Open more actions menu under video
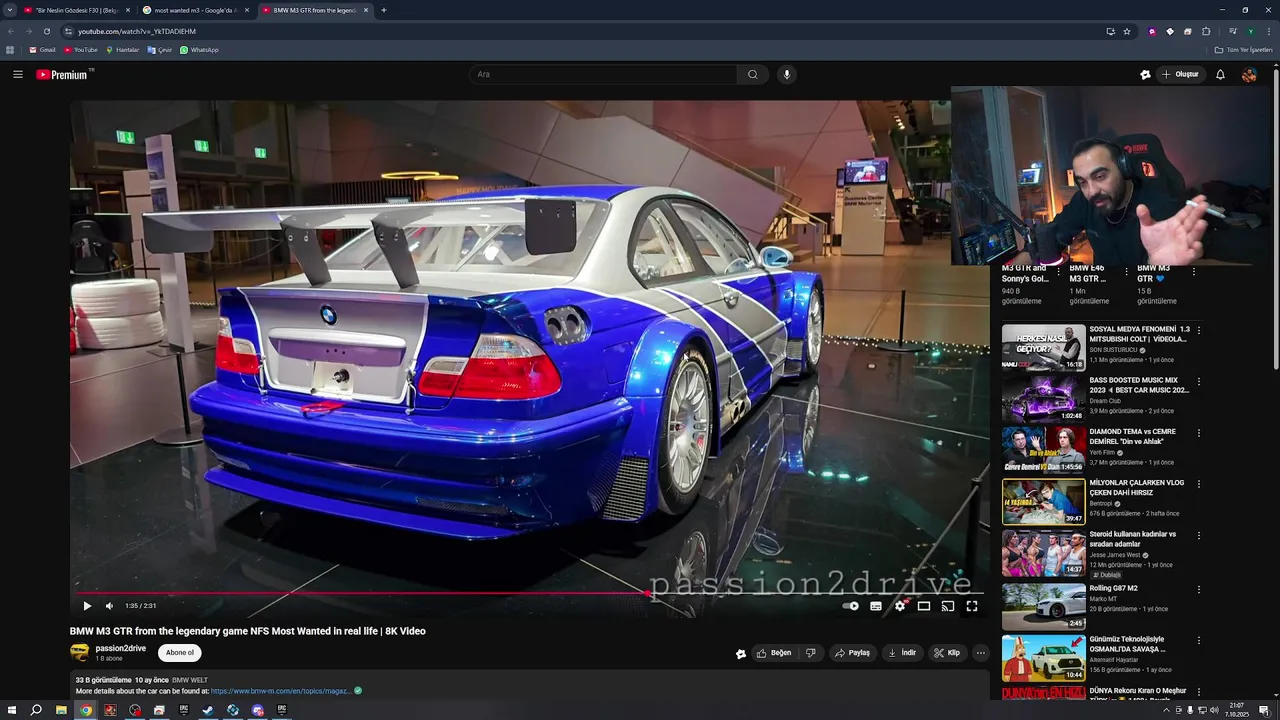1280x720 pixels. point(981,653)
